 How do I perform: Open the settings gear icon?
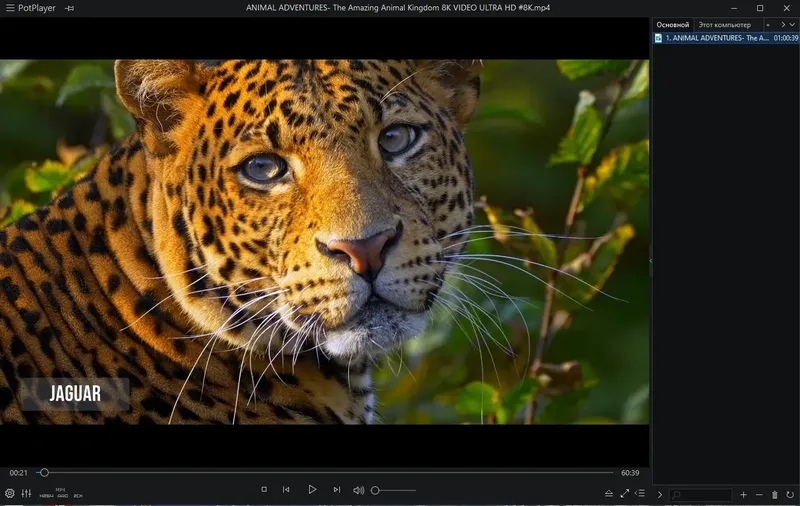pyautogui.click(x=10, y=494)
